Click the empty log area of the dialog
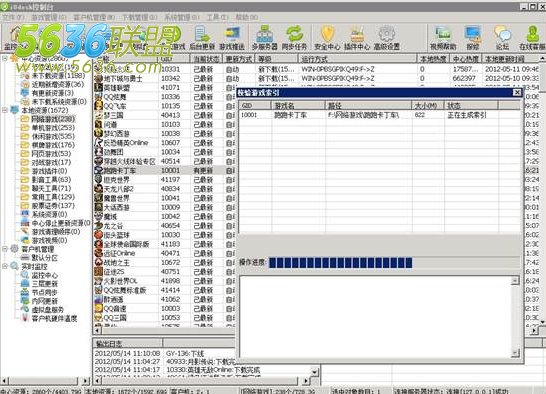The height and width of the screenshot is (394, 546). click(x=375, y=317)
